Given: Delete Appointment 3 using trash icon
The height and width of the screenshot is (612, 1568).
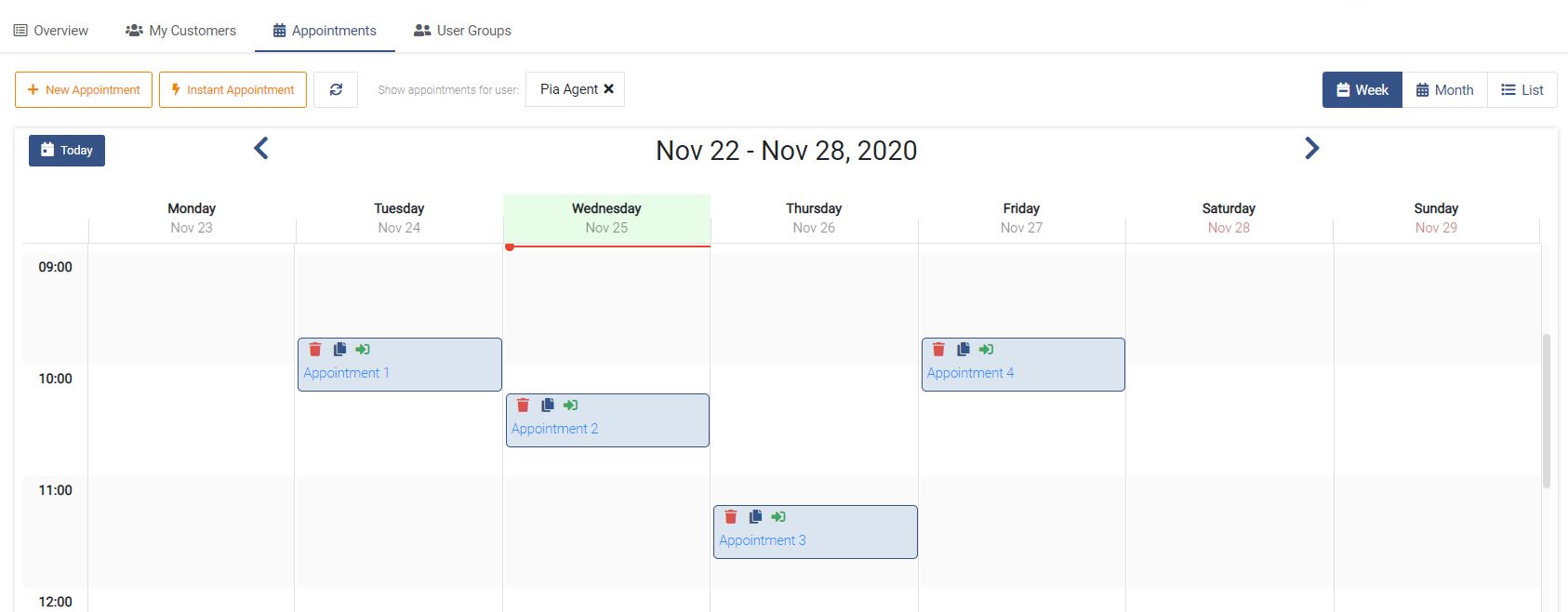Looking at the screenshot, I should 731,517.
